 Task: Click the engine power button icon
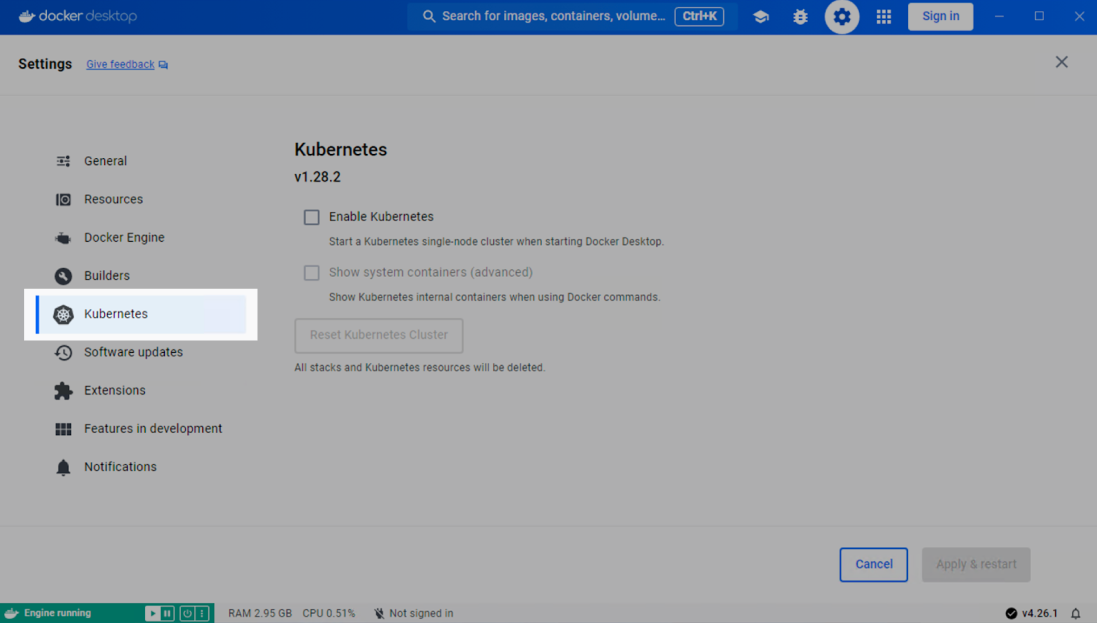click(x=186, y=613)
